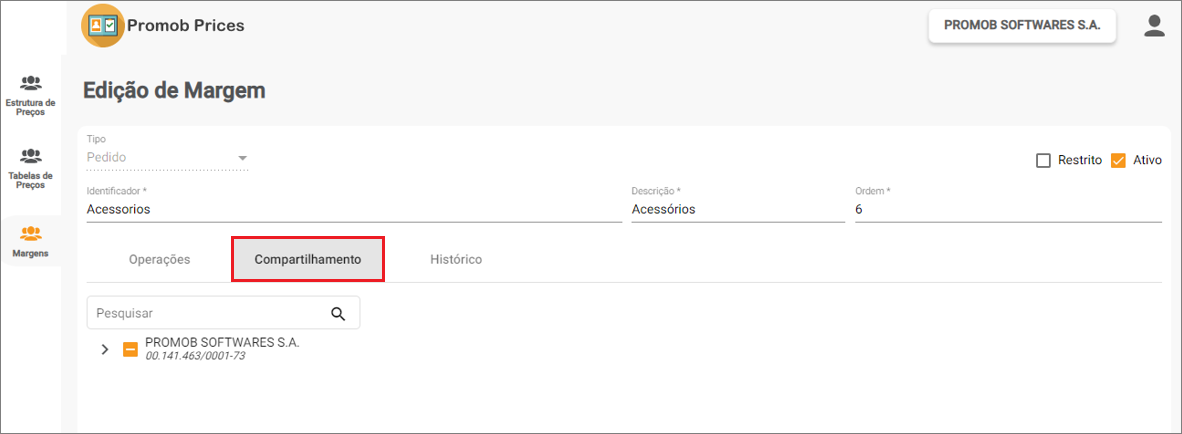This screenshot has width=1182, height=434.
Task: Click the Identificador field with Acessorios
Action: click(x=354, y=210)
